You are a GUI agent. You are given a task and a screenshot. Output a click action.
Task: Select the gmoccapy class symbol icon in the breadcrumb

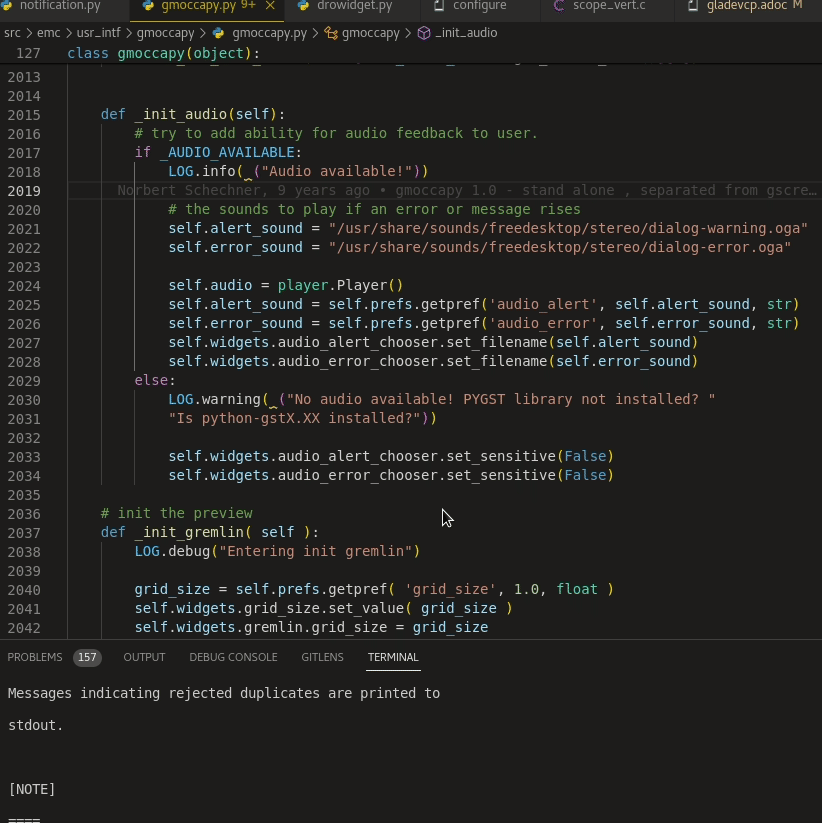(329, 33)
